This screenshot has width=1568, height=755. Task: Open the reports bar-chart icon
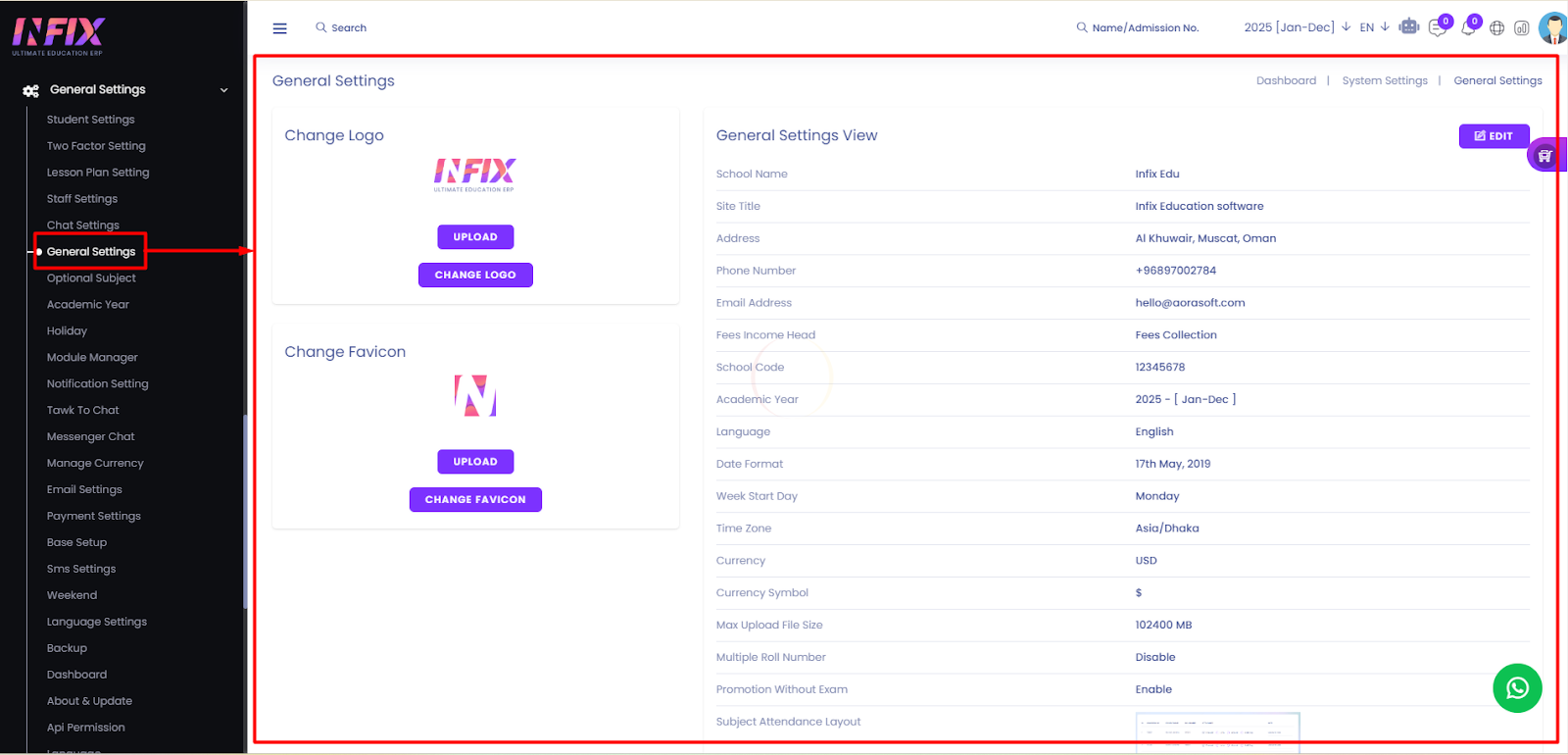point(1522,28)
